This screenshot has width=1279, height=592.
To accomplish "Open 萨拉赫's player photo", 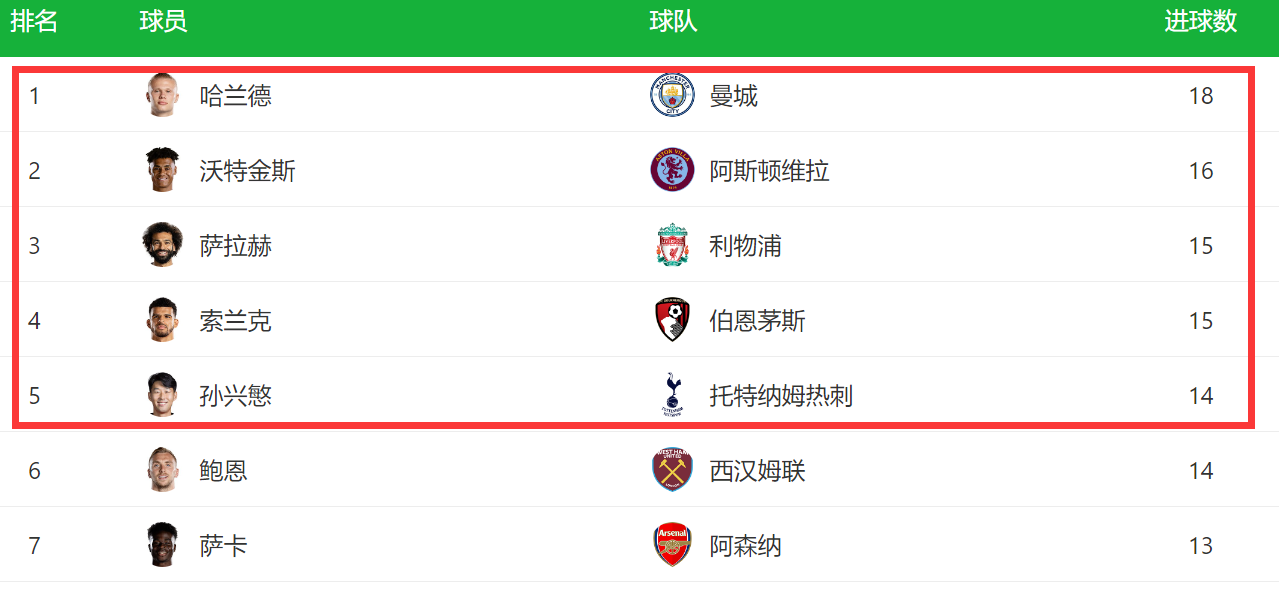I will (162, 245).
